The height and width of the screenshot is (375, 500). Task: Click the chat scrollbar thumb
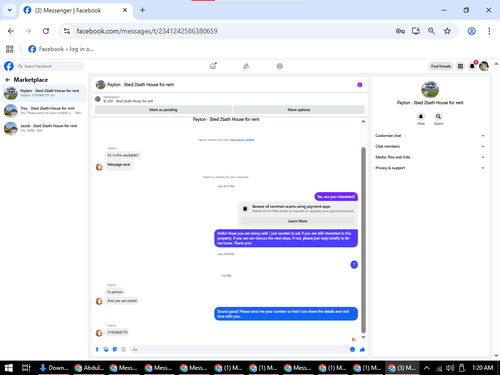(363, 240)
